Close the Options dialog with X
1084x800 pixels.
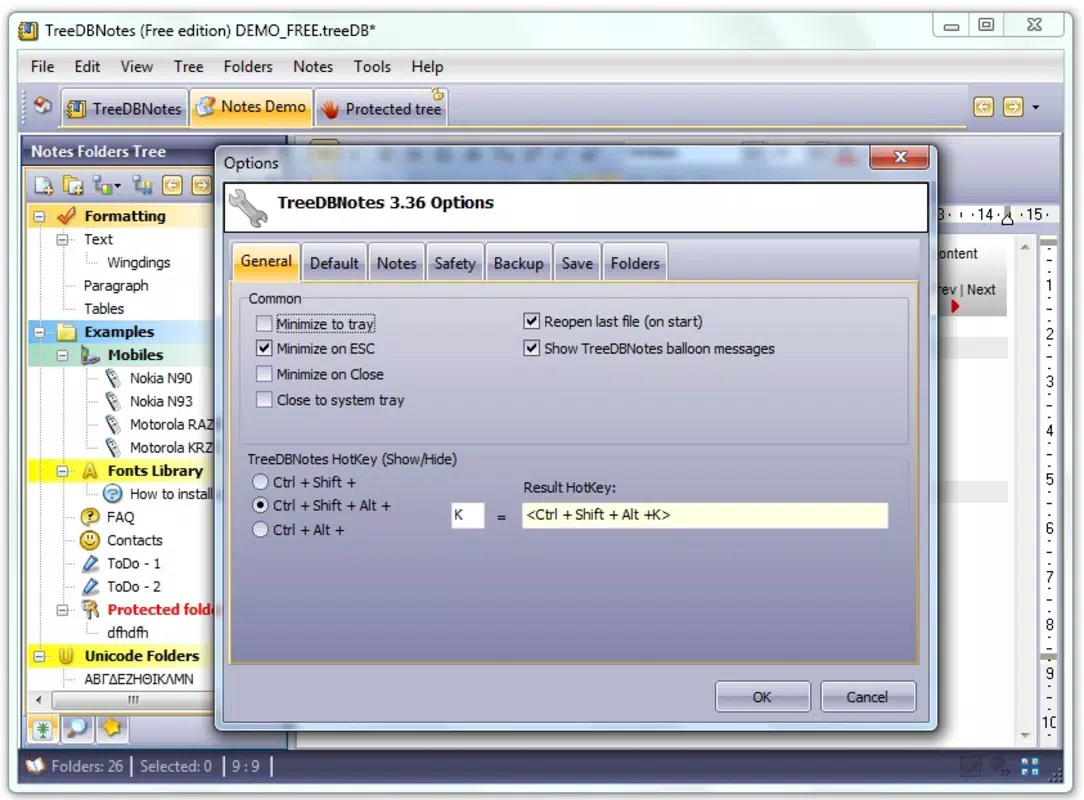899,157
